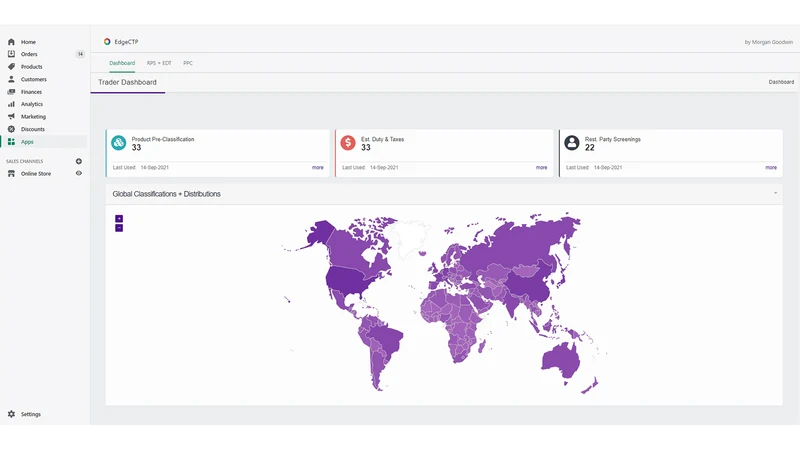The image size is (800, 450).
Task: Click the Trader Dashboard heading
Action: click(x=128, y=82)
